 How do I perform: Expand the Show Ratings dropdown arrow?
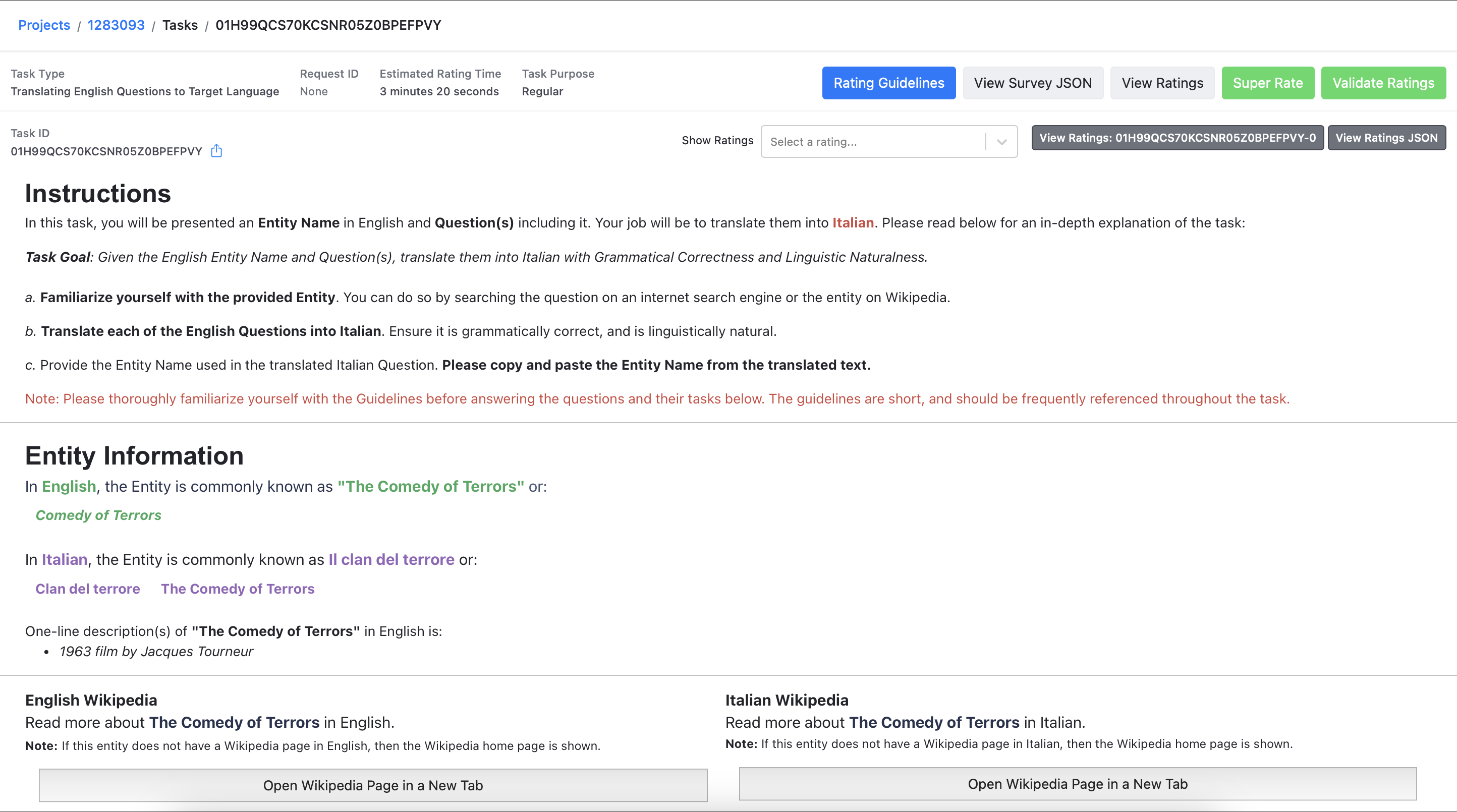pyautogui.click(x=1002, y=141)
